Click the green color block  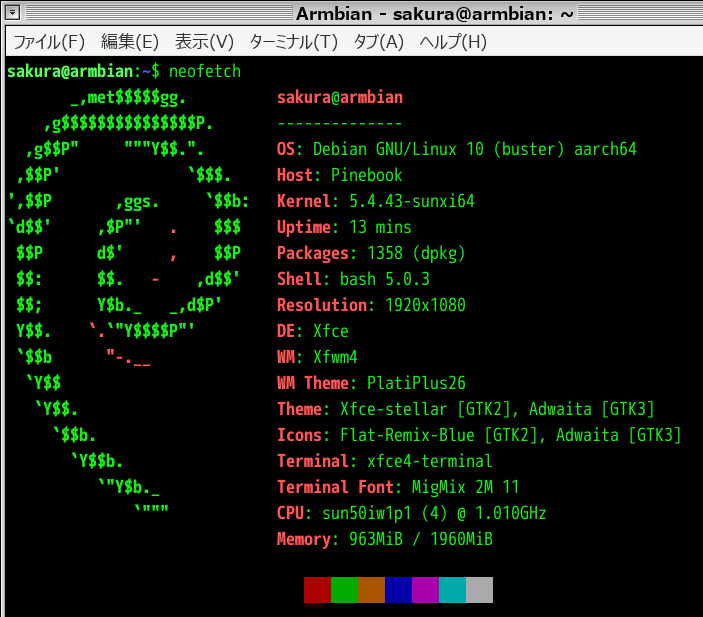[x=344, y=590]
